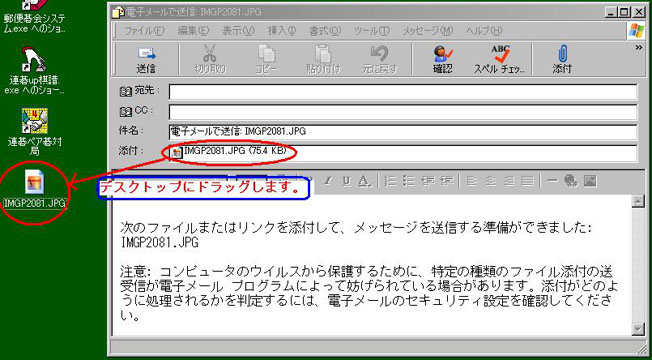Apply bulleted list formatting
This screenshot has height=360, width=652.
409,181
